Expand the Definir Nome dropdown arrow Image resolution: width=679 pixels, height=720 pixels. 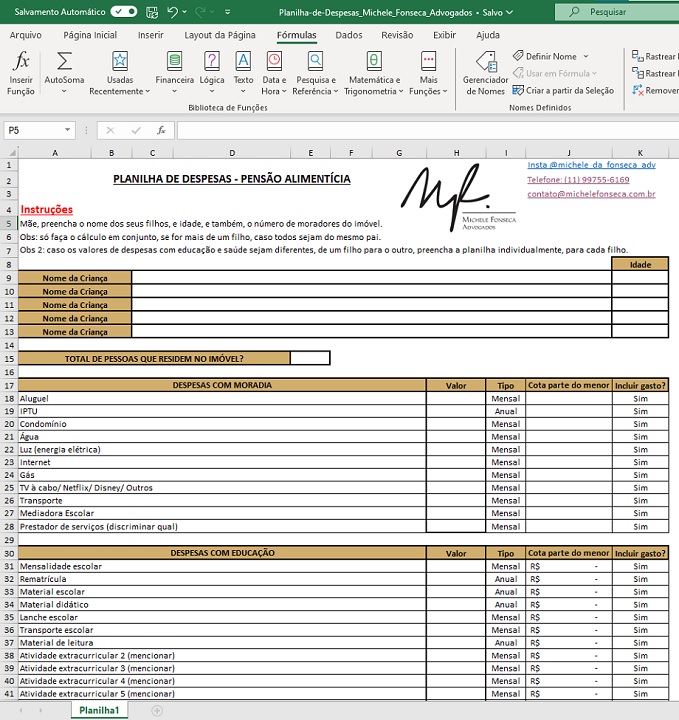pyautogui.click(x=586, y=57)
